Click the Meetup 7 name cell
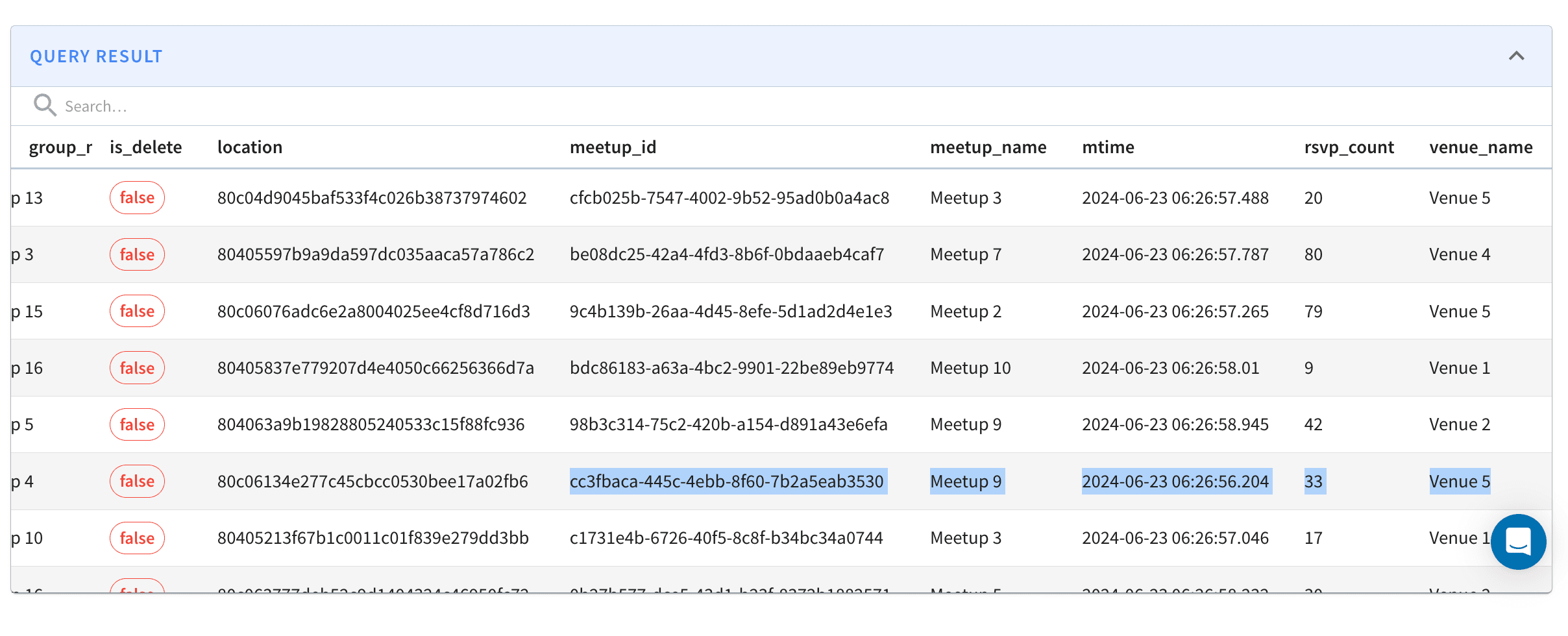Screen dimensions: 1568x636 tap(966, 254)
